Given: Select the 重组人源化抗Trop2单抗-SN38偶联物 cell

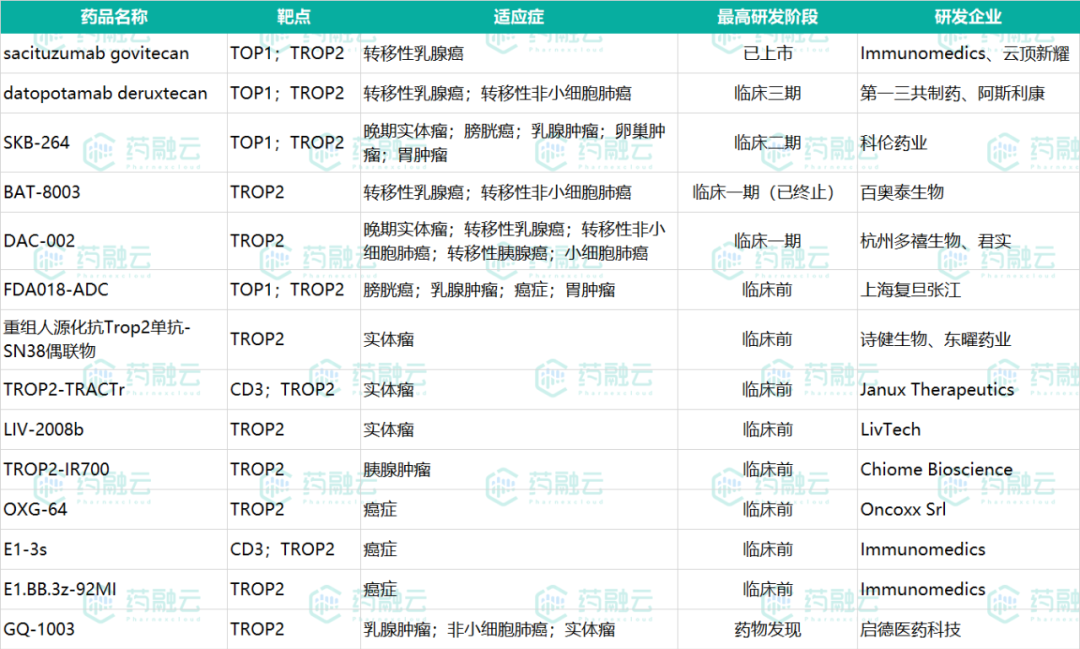Looking at the screenshot, I should pos(114,340).
